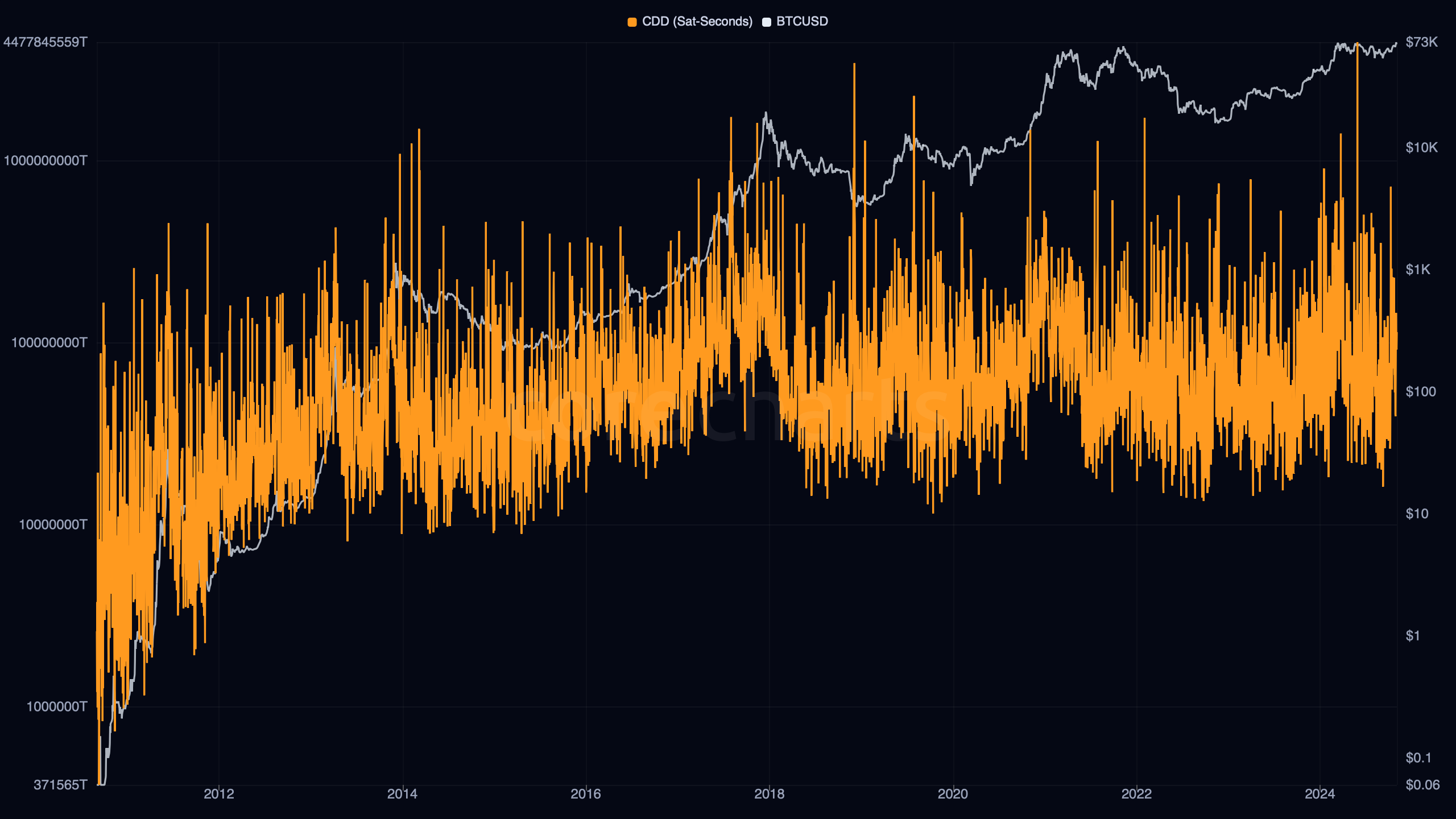This screenshot has height=819, width=1456.
Task: Click the 2014 x-axis label
Action: [x=402, y=794]
